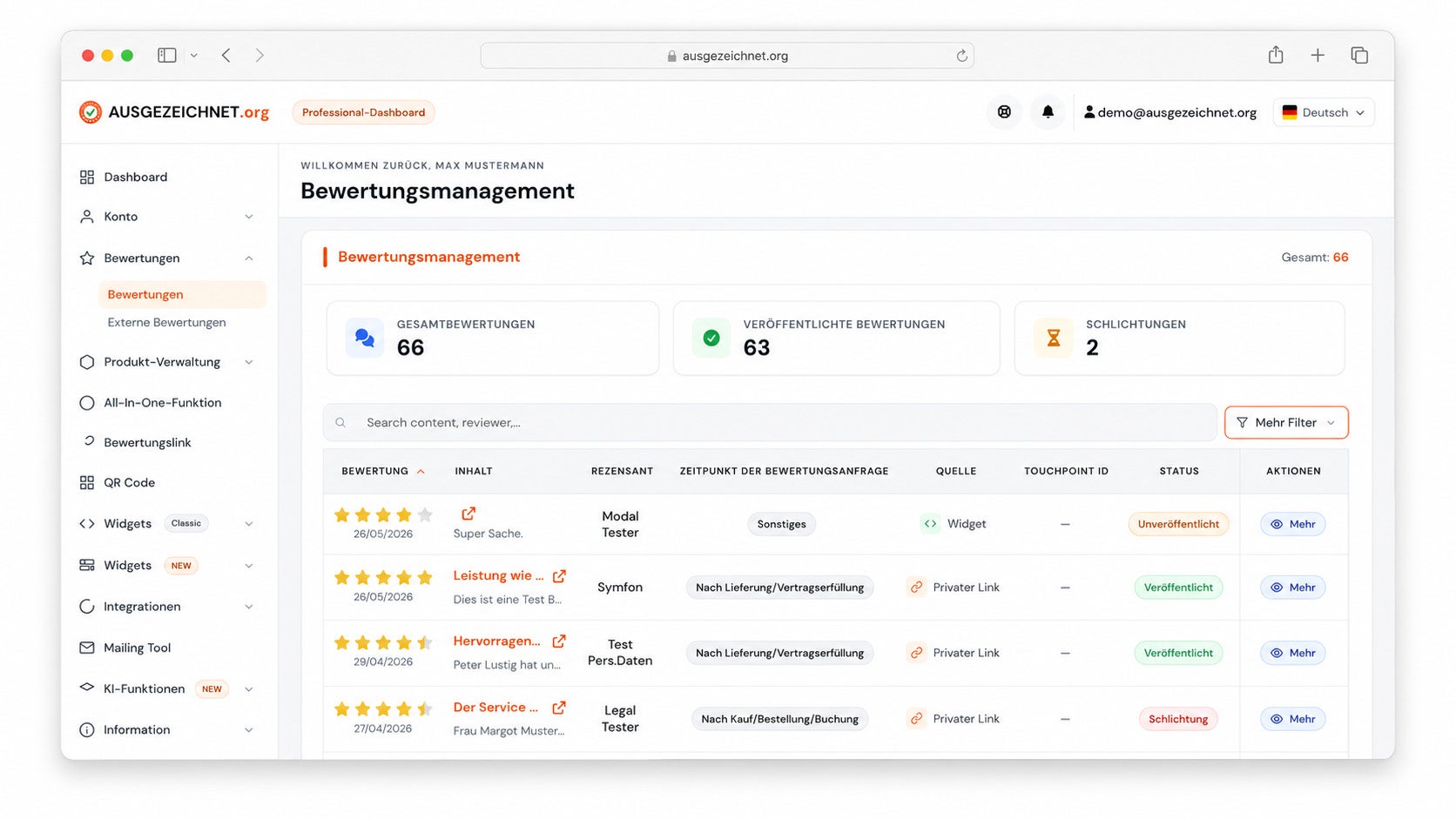Expand Information chevron
The width and height of the screenshot is (1456, 819).
[248, 730]
